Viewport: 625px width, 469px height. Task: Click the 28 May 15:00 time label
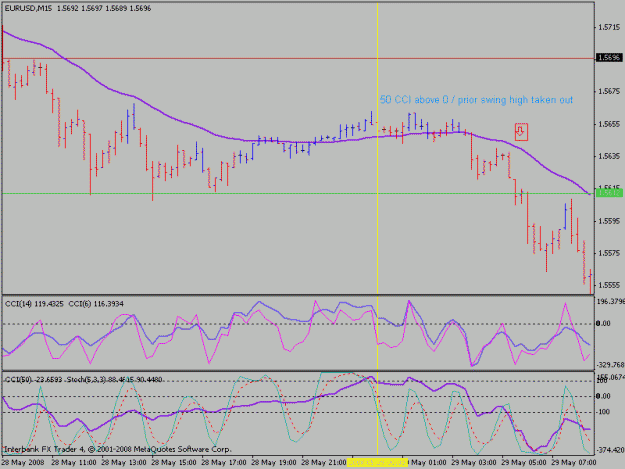click(174, 463)
